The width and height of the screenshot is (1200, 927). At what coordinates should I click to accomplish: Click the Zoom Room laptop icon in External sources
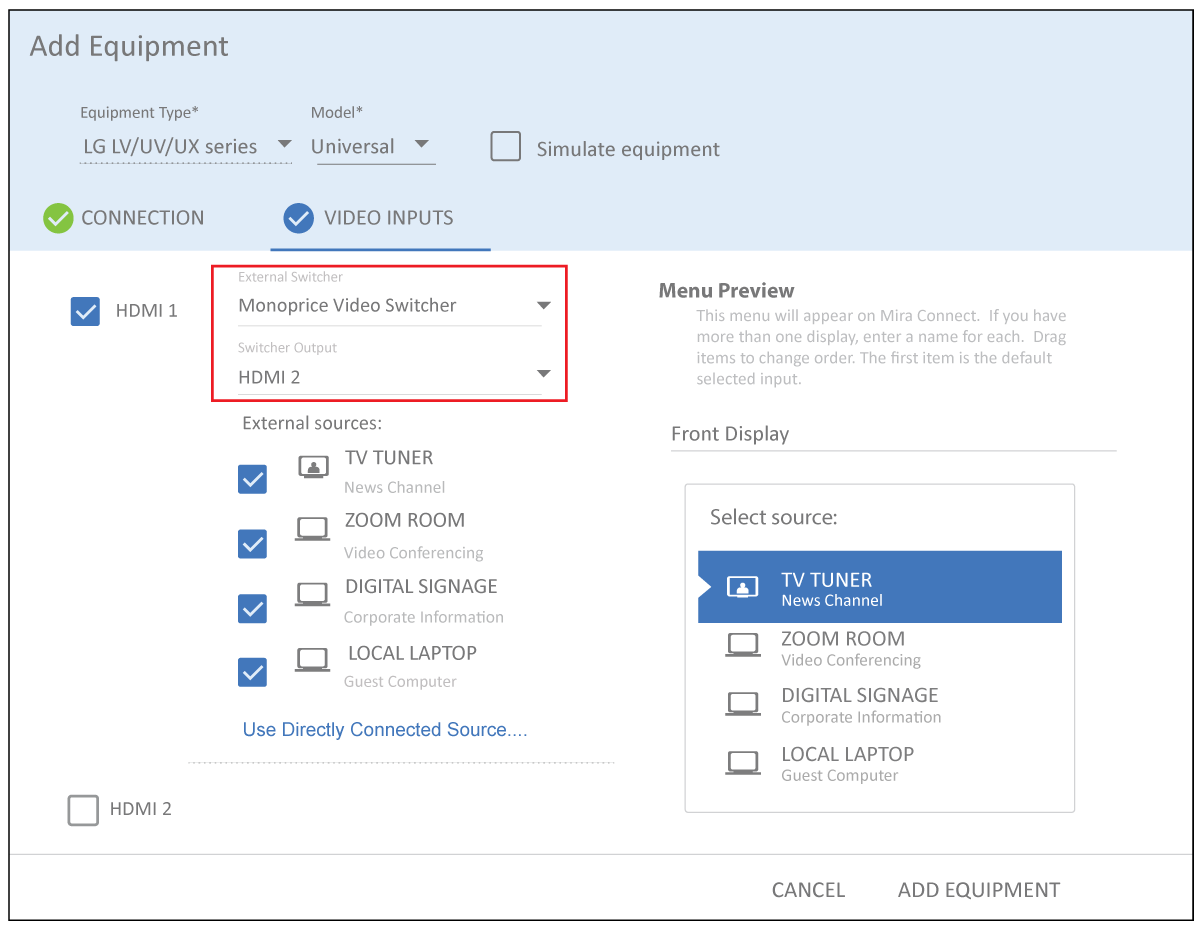point(313,529)
